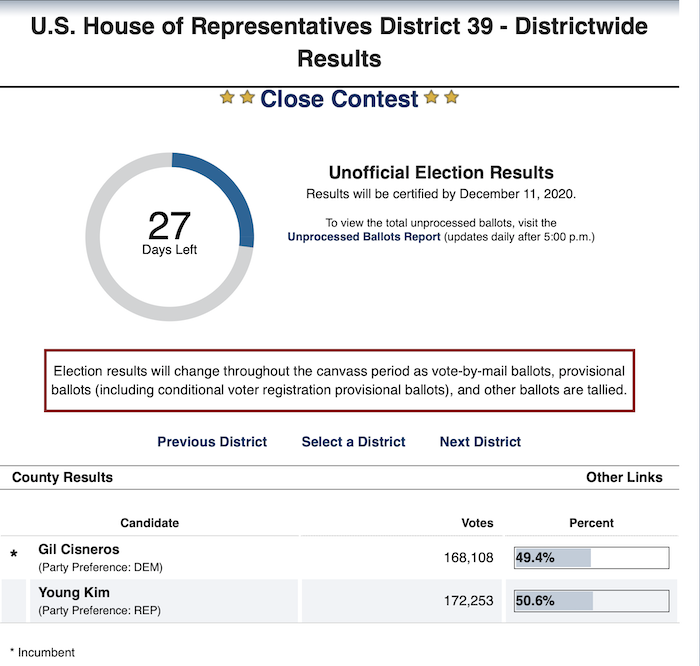Go to Next District
The width and height of the screenshot is (700, 666).
pos(480,441)
